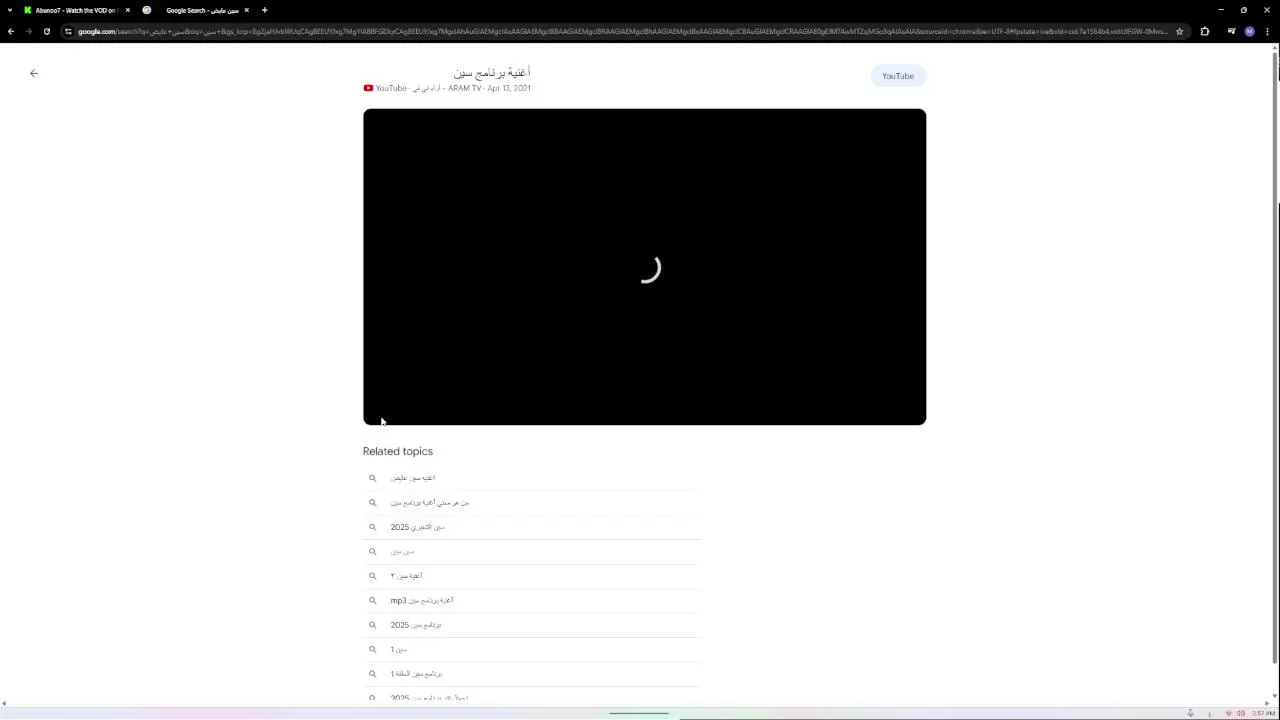Open the YouTube logo icon under the title
This screenshot has width=1280, height=720.
click(368, 88)
